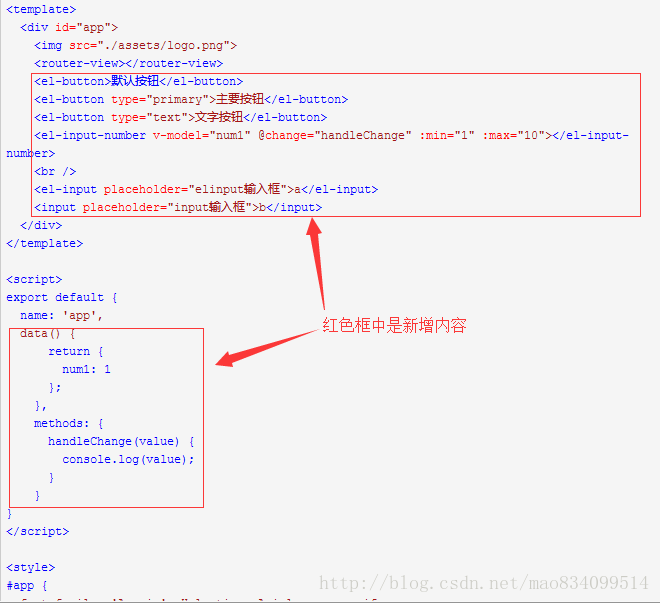Screen dimensions: 660x603
Task: Click the div id="app" line
Action: [69, 27]
